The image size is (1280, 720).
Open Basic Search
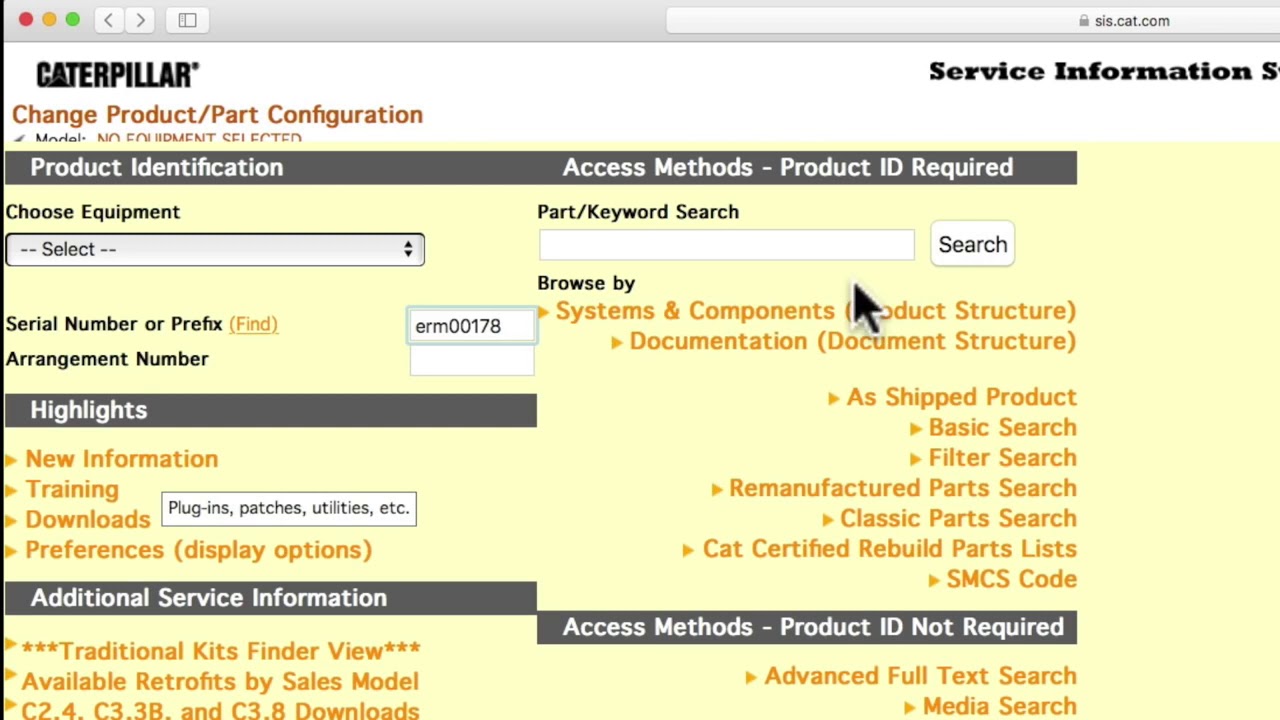pos(1003,428)
